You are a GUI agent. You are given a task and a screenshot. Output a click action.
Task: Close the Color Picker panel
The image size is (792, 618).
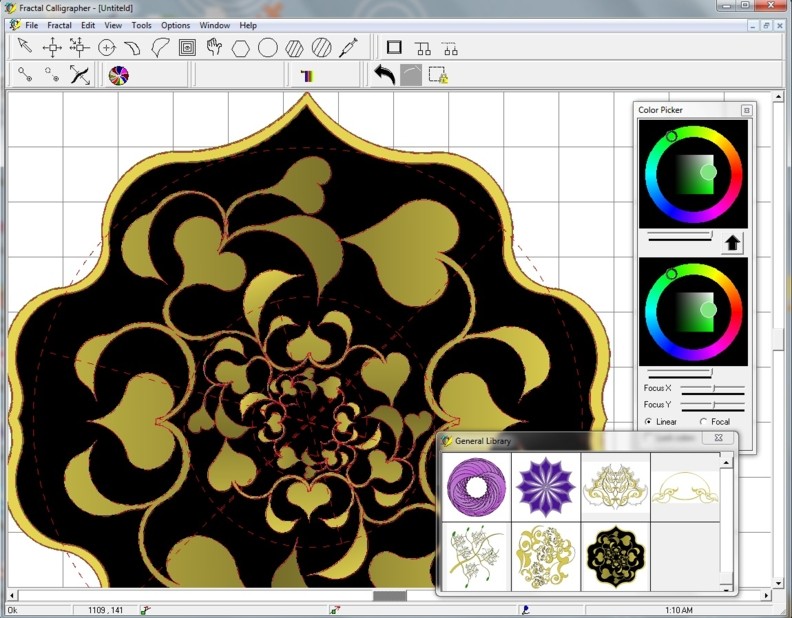click(746, 110)
